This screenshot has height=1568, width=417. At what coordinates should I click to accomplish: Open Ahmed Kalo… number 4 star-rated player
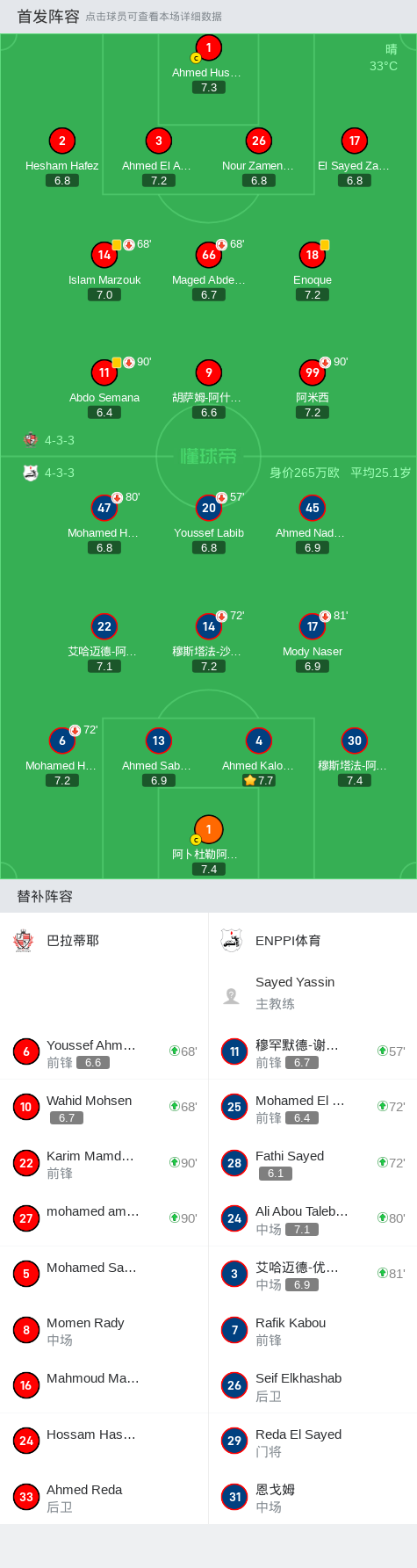pos(258,741)
